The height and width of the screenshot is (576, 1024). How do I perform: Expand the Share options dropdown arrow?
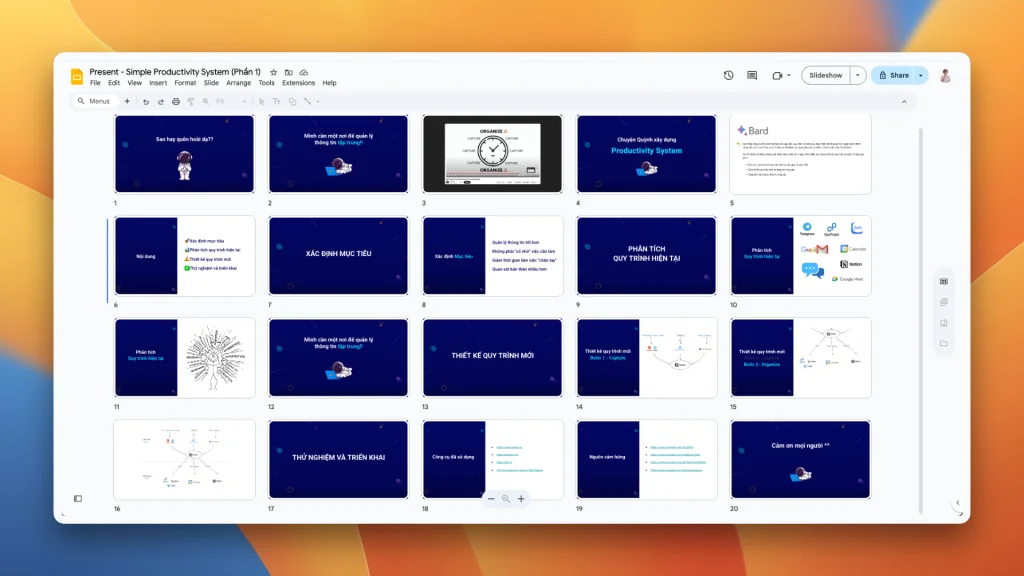point(920,75)
